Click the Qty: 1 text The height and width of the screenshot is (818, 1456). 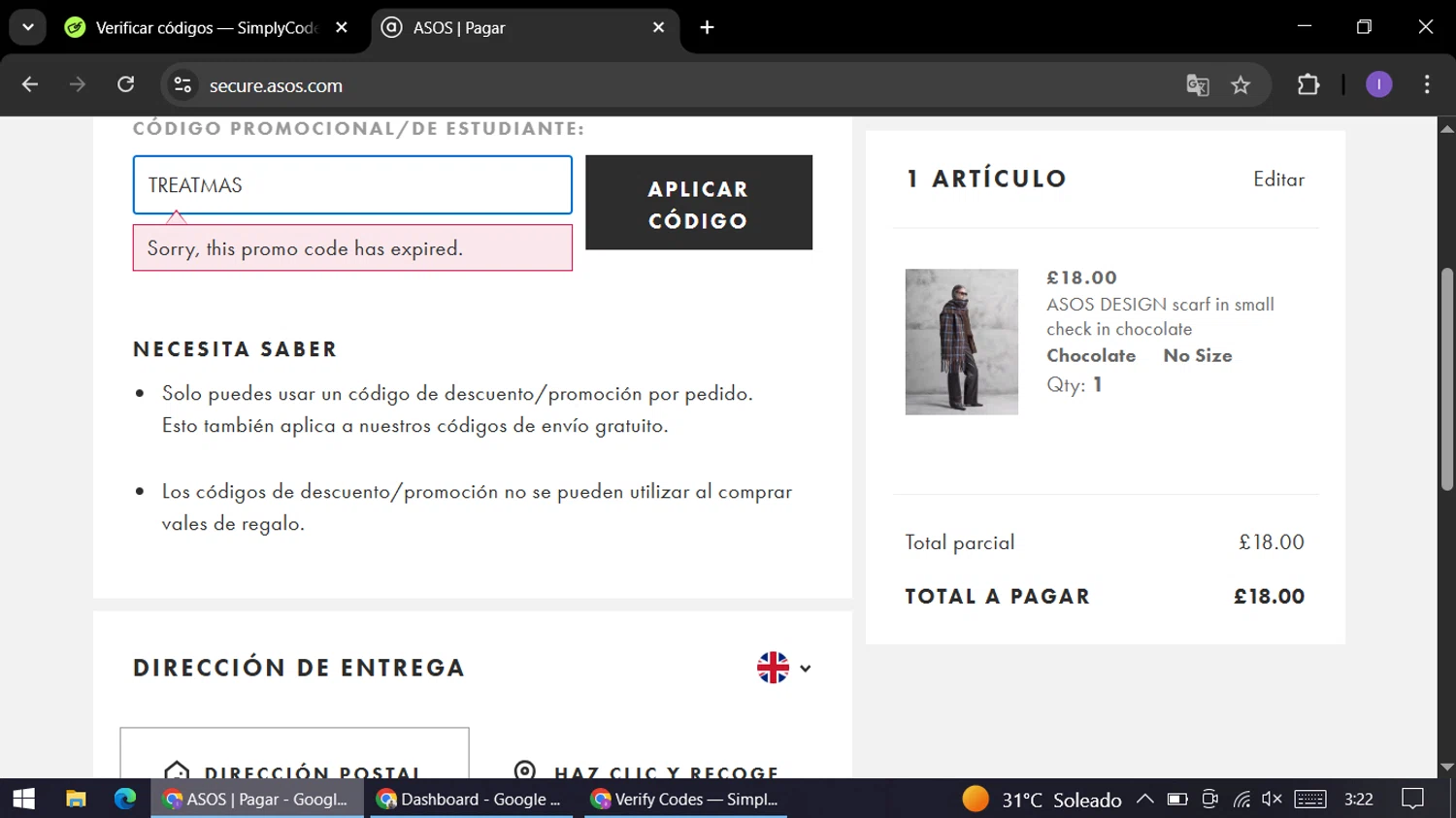1075,384
